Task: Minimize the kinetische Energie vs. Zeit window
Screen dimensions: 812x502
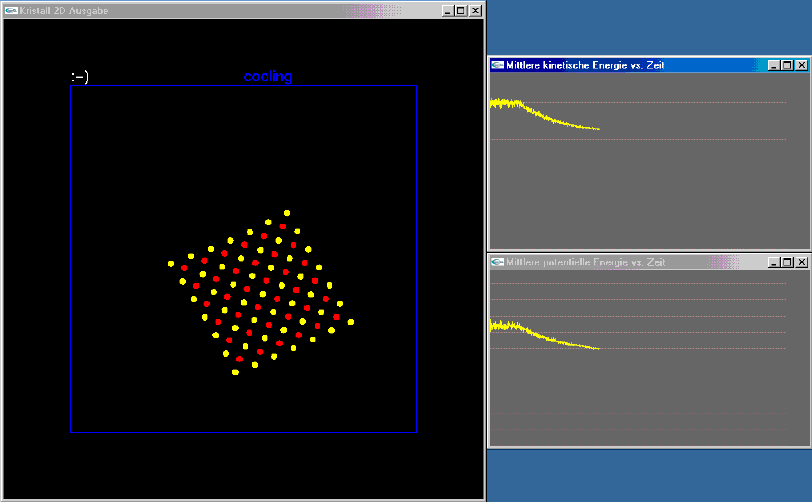Action: click(774, 65)
